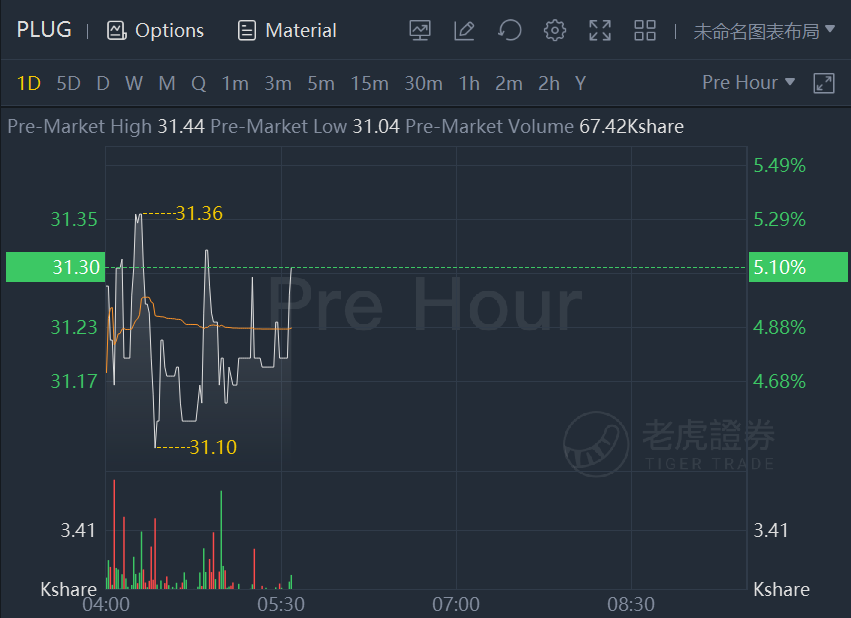Toggle fullscreen with the corner-arrows icon

[x=600, y=30]
